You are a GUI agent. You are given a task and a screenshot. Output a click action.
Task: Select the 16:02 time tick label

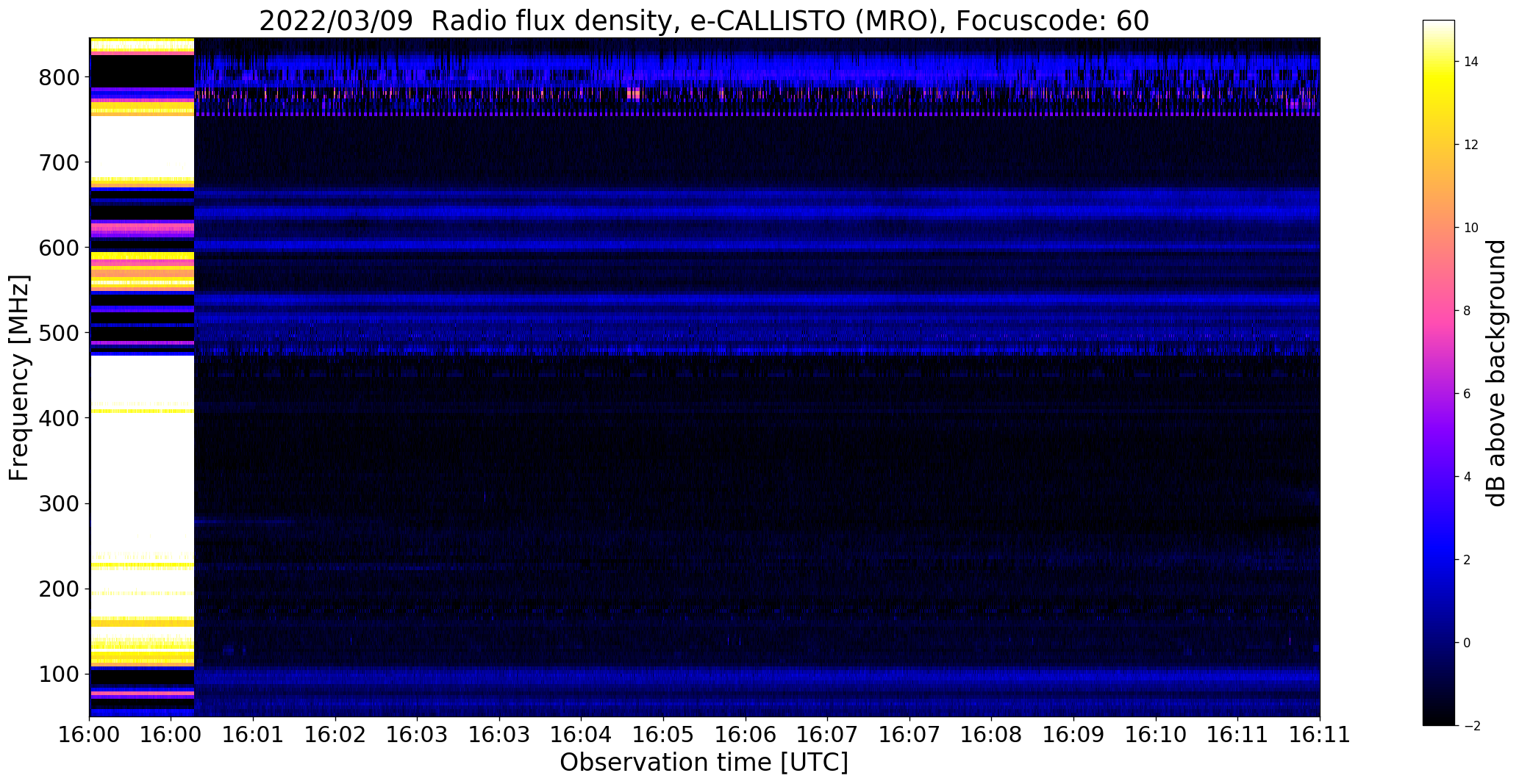tap(335, 736)
